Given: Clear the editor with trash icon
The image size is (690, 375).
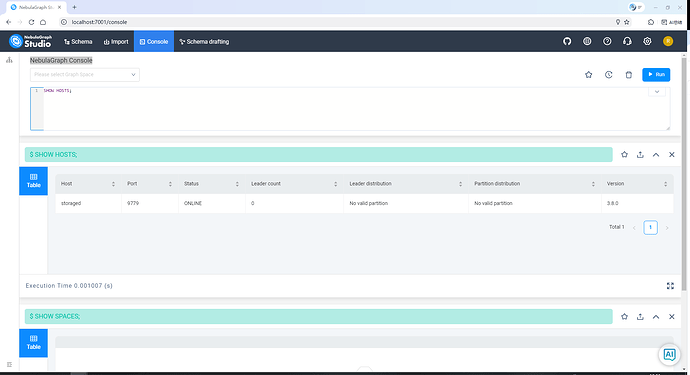Looking at the screenshot, I should [628, 75].
